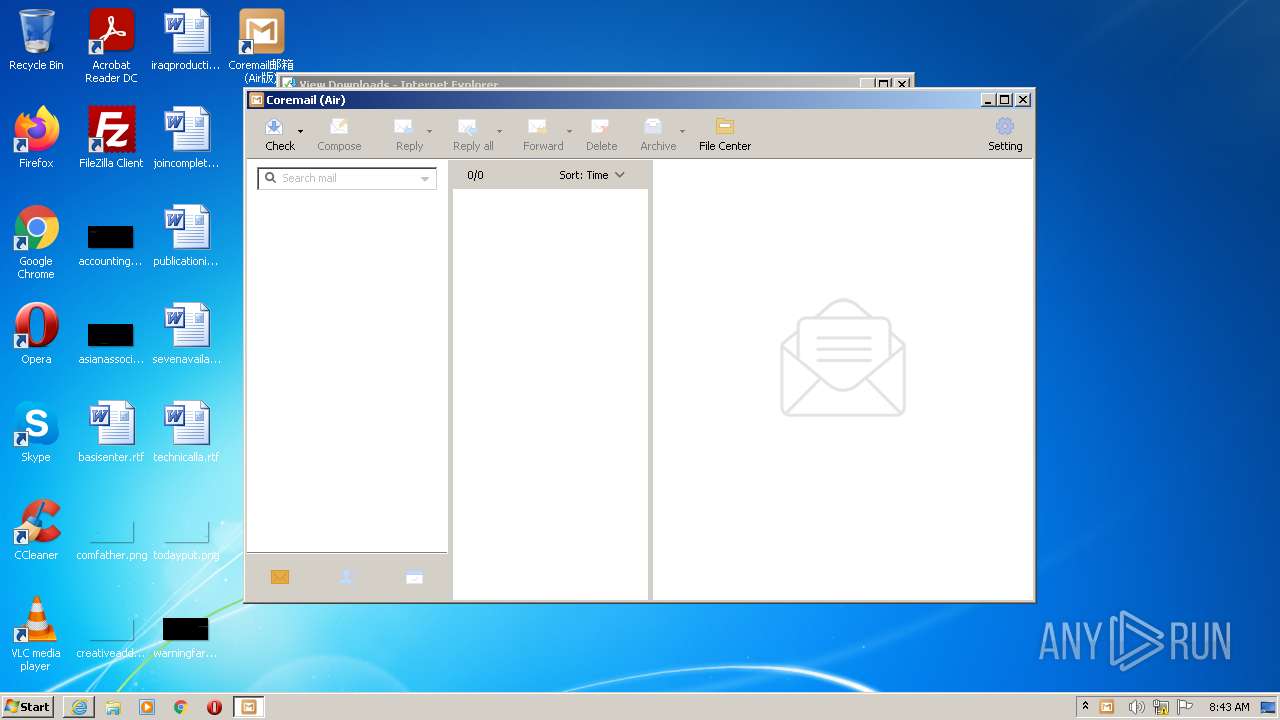
Task: Select the joincomplet document icon
Action: coord(186,138)
